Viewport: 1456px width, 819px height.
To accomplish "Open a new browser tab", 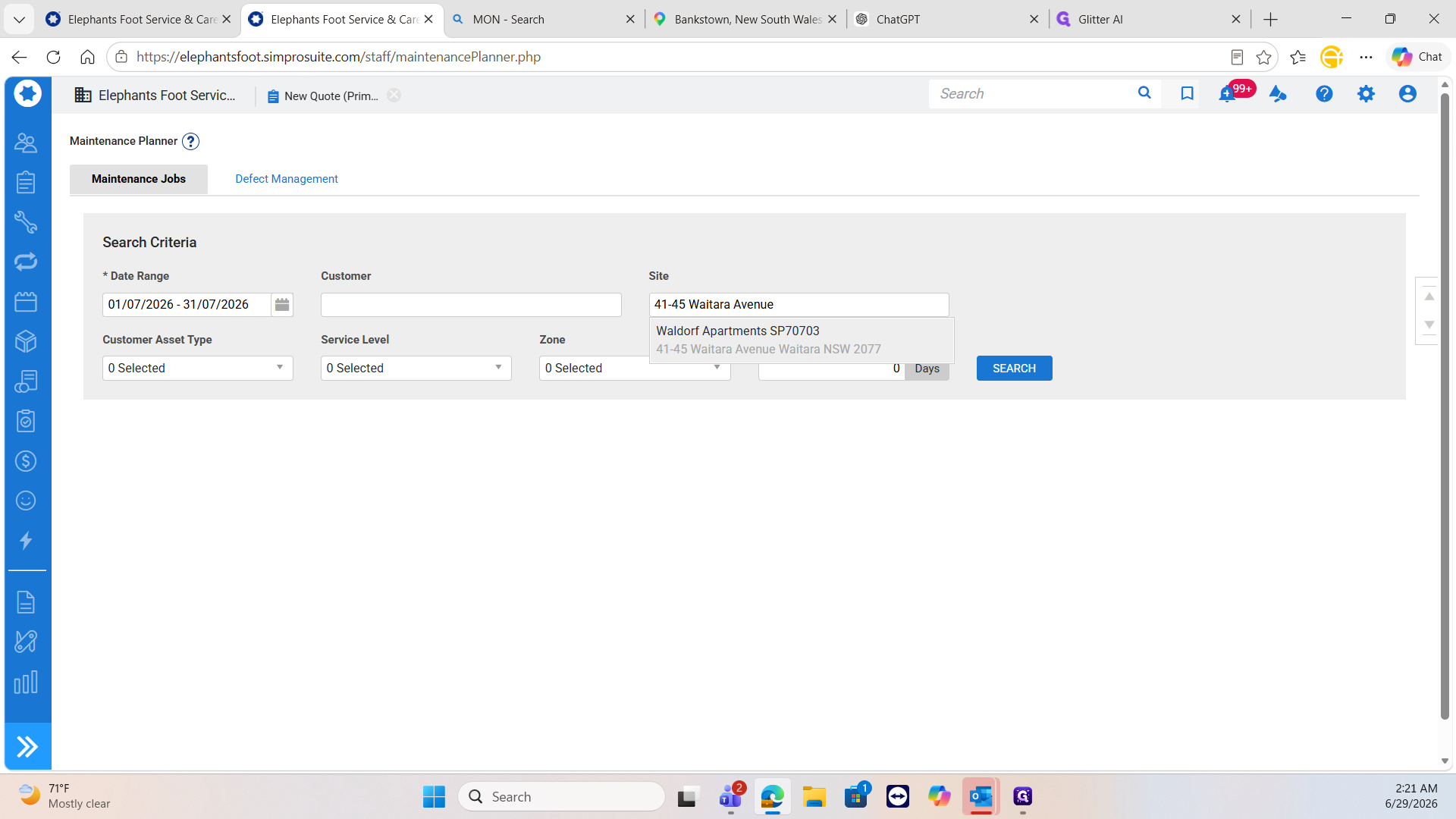I will coord(1271,20).
